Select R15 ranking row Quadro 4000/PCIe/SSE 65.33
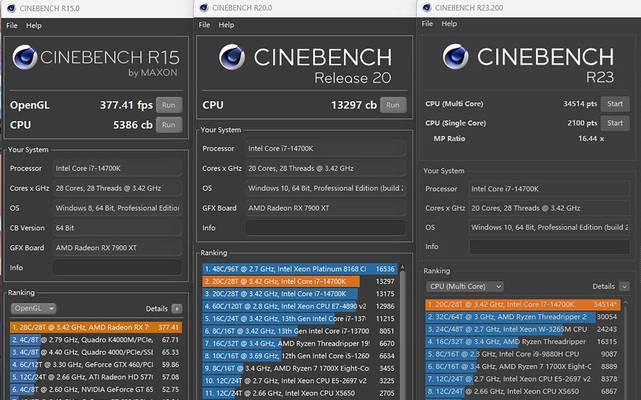This screenshot has height=400, width=641. coord(96,352)
